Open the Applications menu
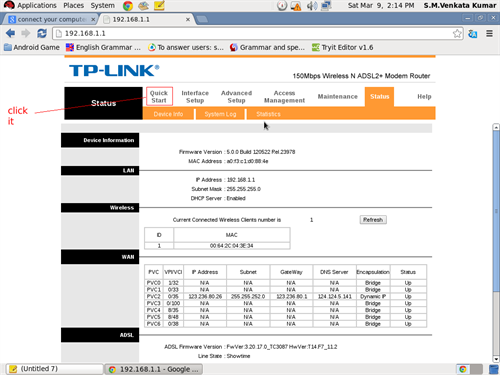This screenshot has width=500, height=375. pyautogui.click(x=37, y=5)
